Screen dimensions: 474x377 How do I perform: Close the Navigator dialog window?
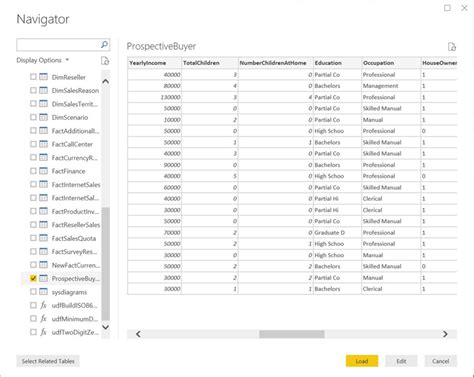tap(464, 8)
